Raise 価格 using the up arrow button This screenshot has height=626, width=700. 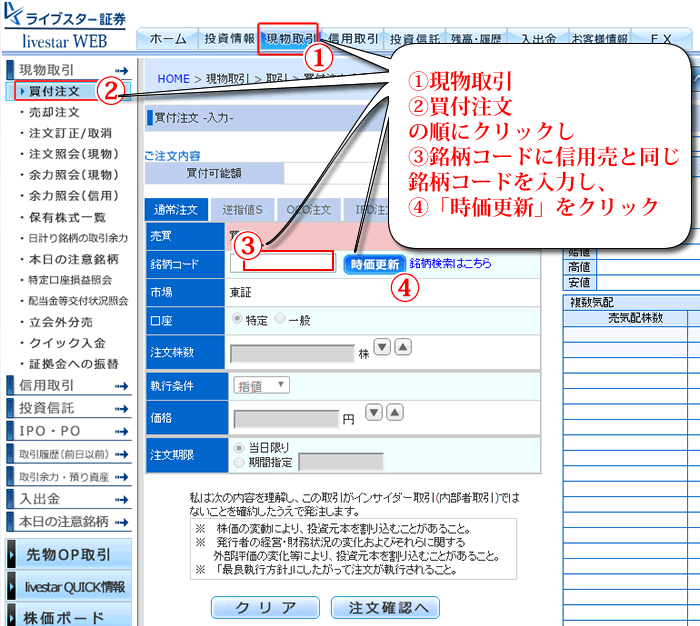tap(396, 412)
